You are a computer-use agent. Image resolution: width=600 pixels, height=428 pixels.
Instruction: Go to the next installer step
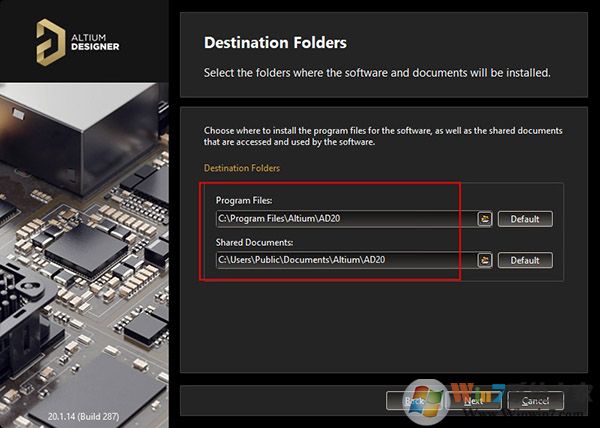[474, 401]
